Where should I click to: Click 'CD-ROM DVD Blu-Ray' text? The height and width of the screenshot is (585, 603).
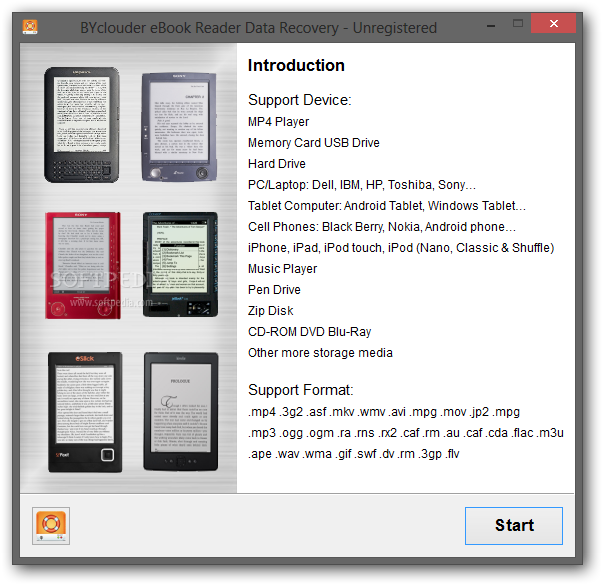click(x=310, y=332)
